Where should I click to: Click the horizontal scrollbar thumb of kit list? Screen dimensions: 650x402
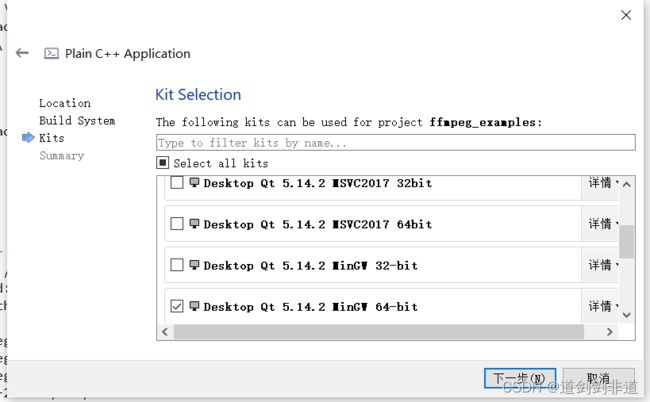[379, 332]
